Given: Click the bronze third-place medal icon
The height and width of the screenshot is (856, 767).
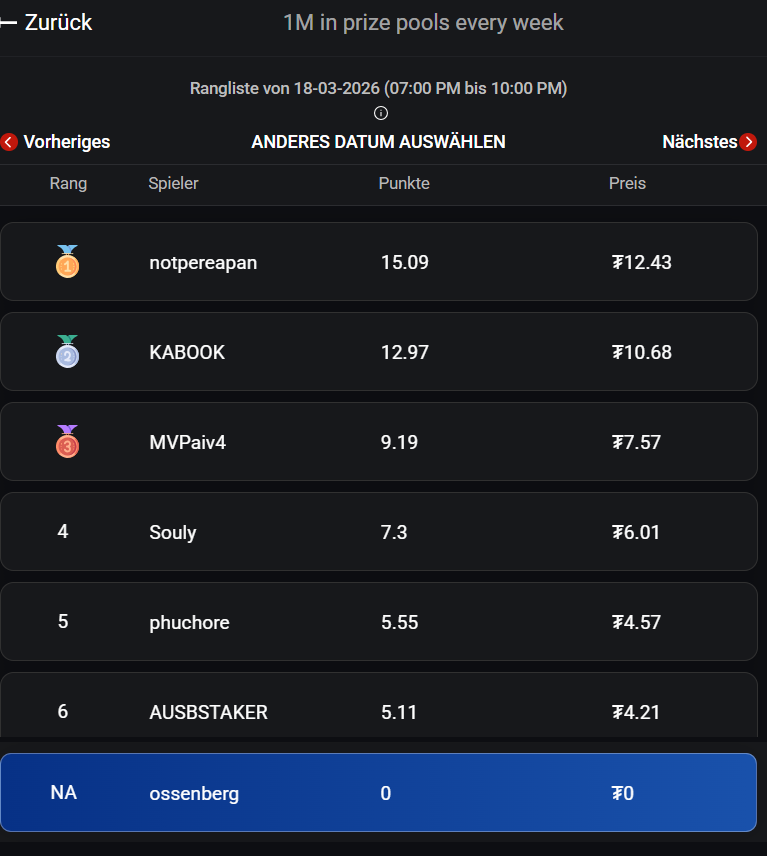Looking at the screenshot, I should 68,442.
